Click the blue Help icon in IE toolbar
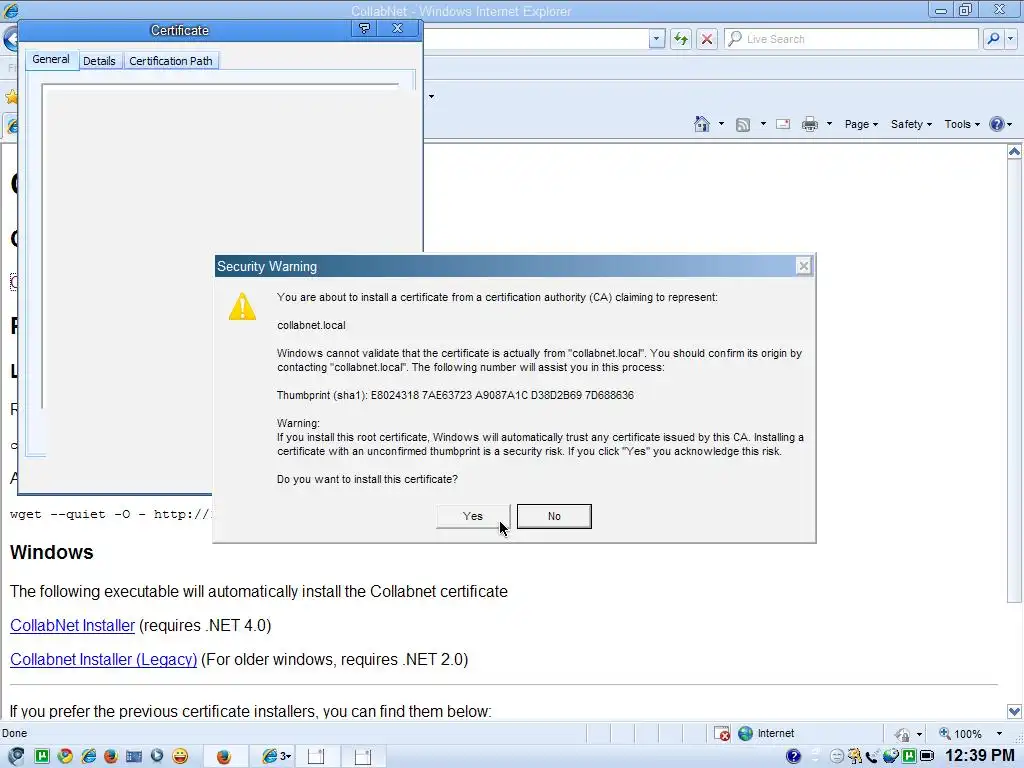1024x768 pixels. point(996,124)
